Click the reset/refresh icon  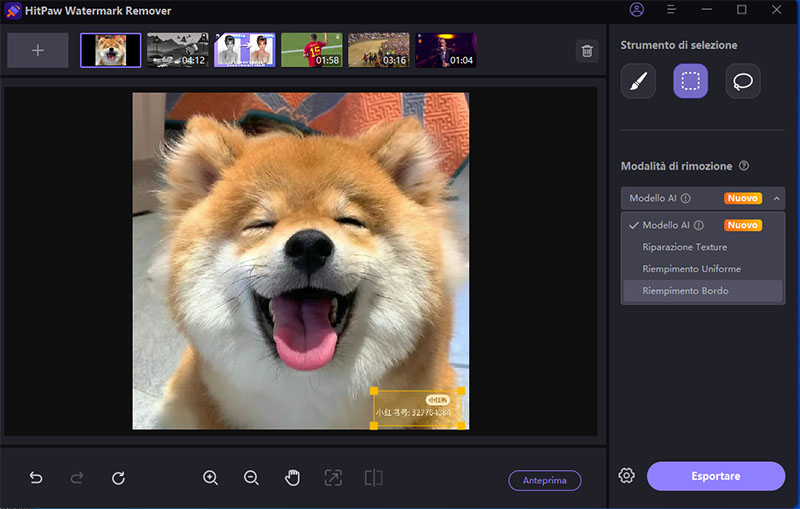tap(118, 478)
